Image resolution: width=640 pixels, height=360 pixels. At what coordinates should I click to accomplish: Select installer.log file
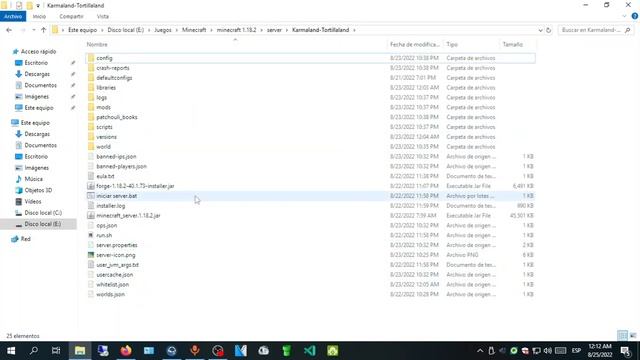111,206
